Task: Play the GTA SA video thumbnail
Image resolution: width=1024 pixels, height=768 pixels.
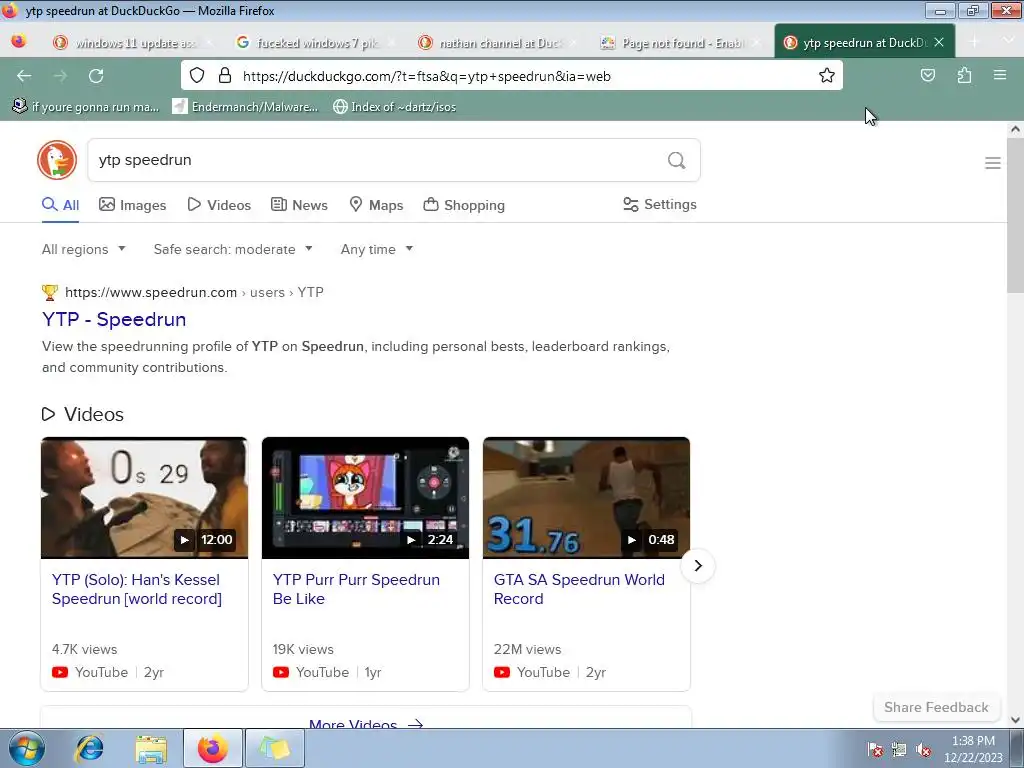Action: pos(586,498)
